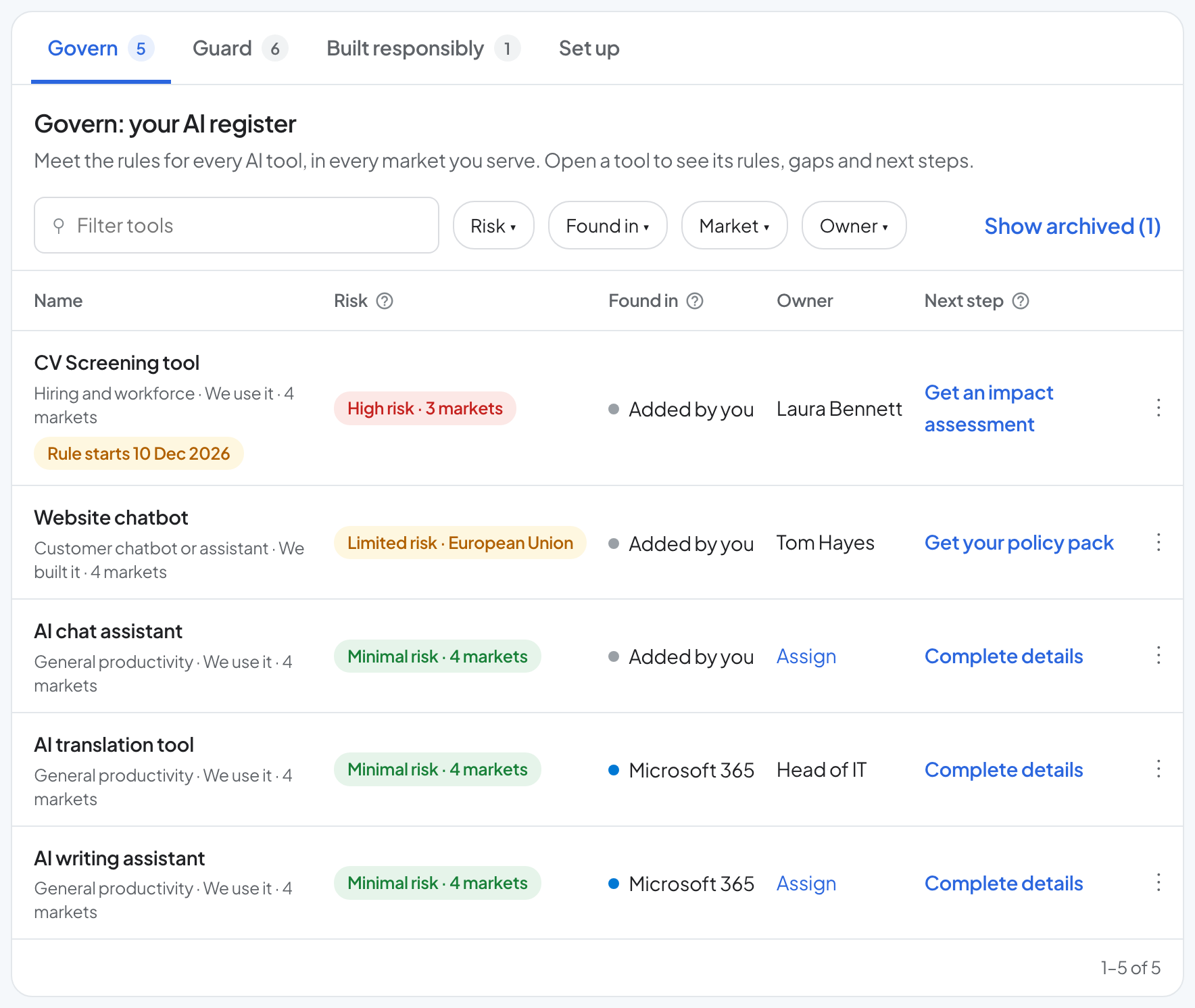
Task: Open the AI chat assistant entry
Action: [x=108, y=631]
